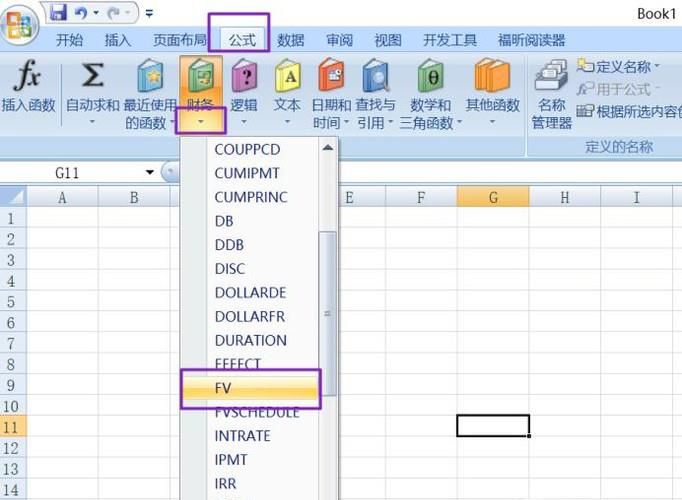Select the FV function
The width and height of the screenshot is (682, 500).
pos(250,388)
